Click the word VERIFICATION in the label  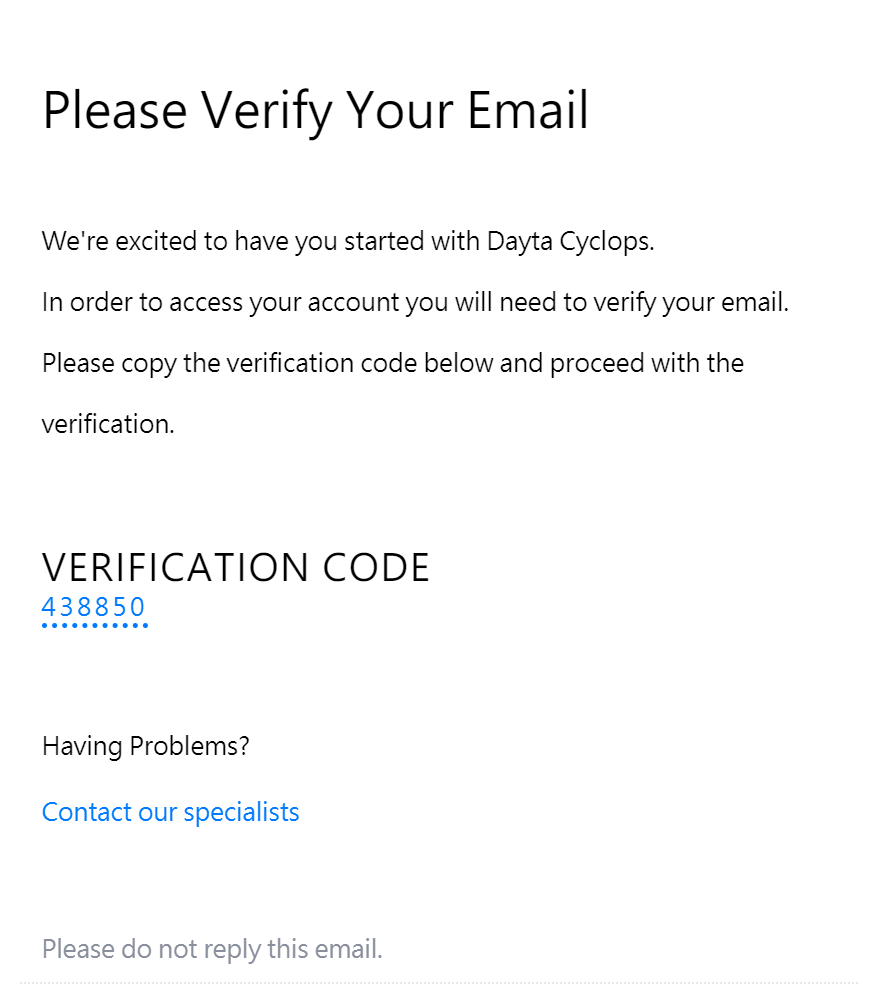175,567
